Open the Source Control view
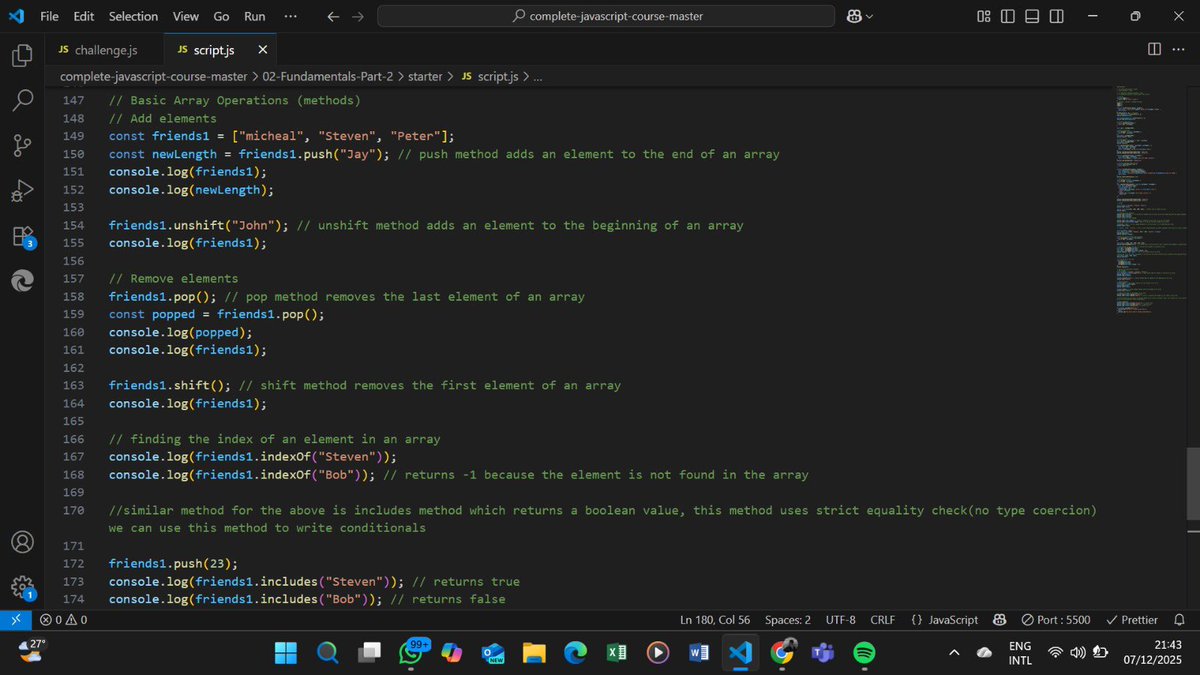Image resolution: width=1200 pixels, height=675 pixels. point(22,145)
